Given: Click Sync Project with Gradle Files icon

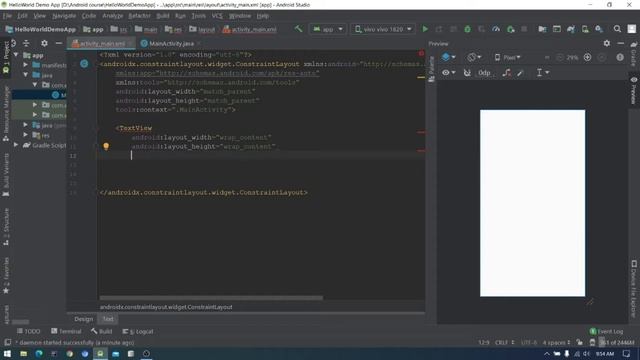Looking at the screenshot, I should 571,29.
